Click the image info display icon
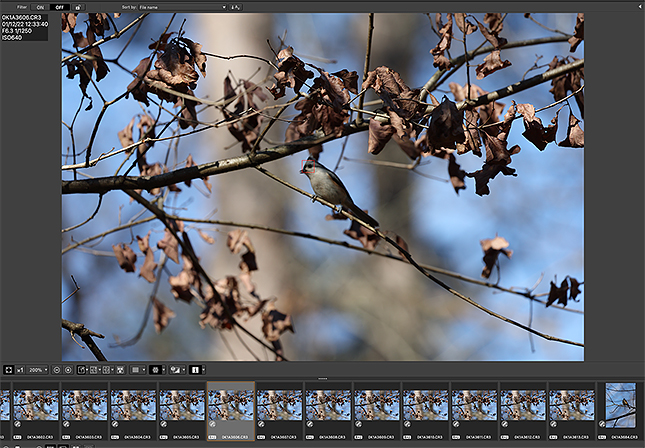This screenshot has height=448, width=645. pyautogui.click(x=195, y=369)
